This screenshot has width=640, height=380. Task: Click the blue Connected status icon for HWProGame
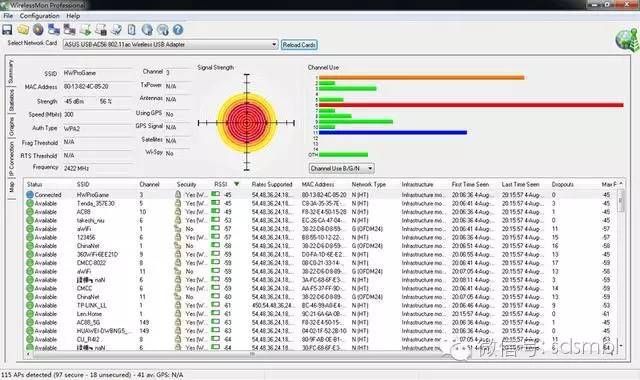click(30, 195)
